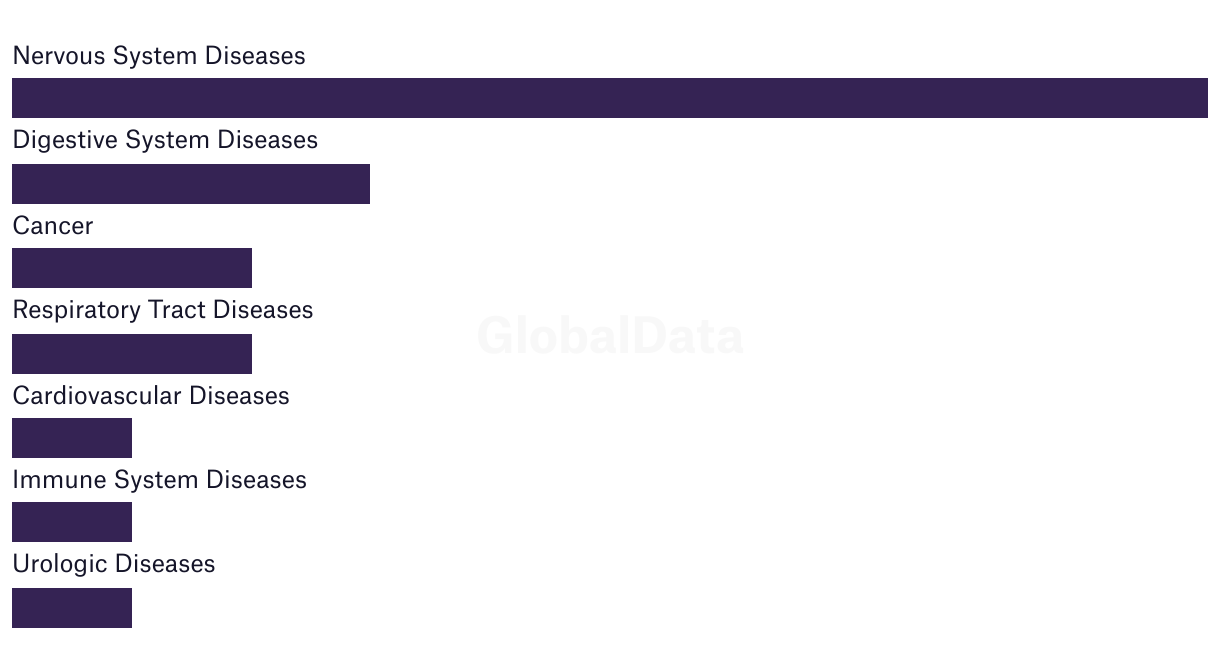
Task: Click the Cardiovascular Diseases bar
Action: click(72, 438)
